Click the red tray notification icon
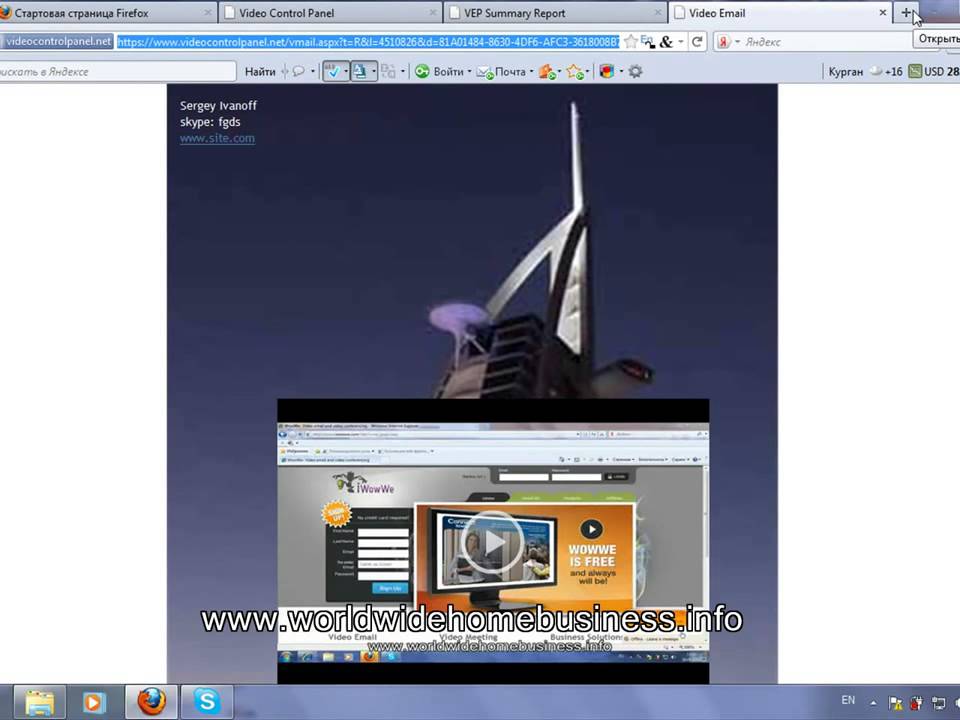This screenshot has height=720, width=960. point(917,703)
